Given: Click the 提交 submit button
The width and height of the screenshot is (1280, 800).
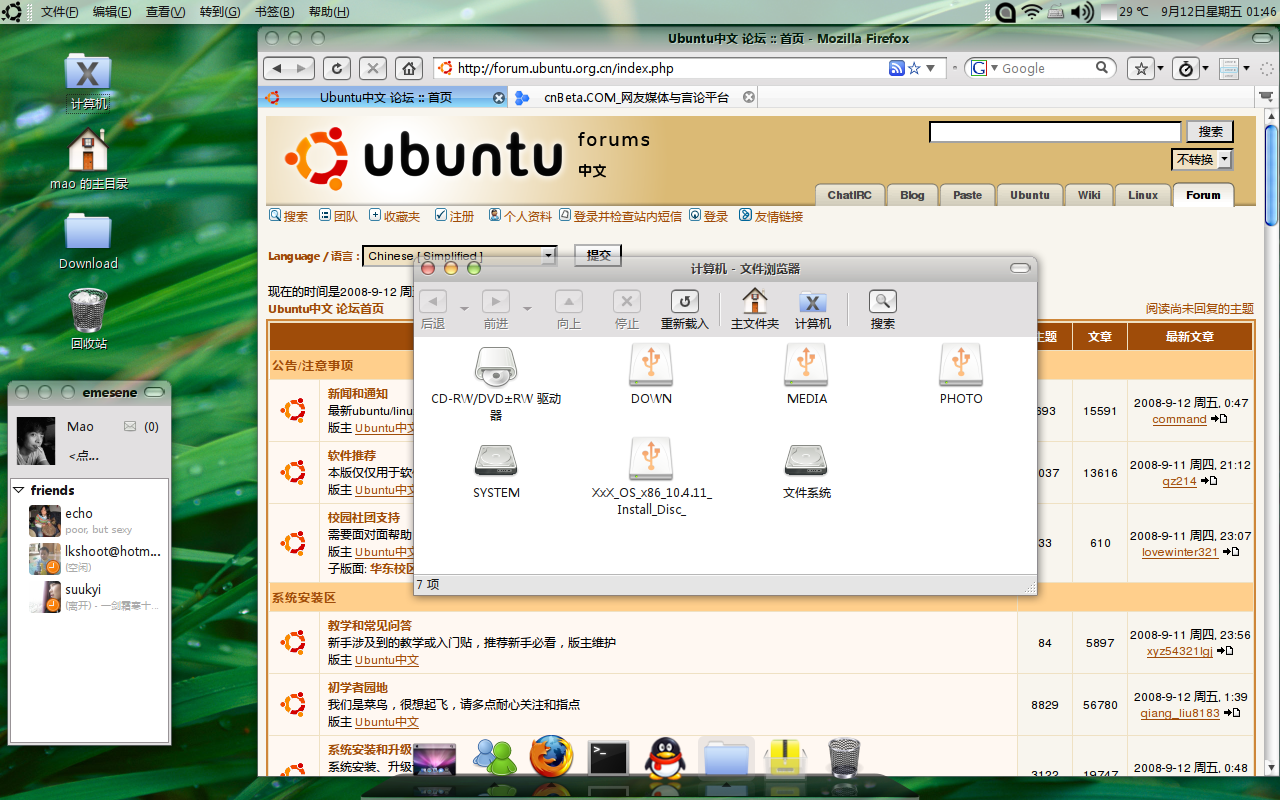Looking at the screenshot, I should 598,255.
